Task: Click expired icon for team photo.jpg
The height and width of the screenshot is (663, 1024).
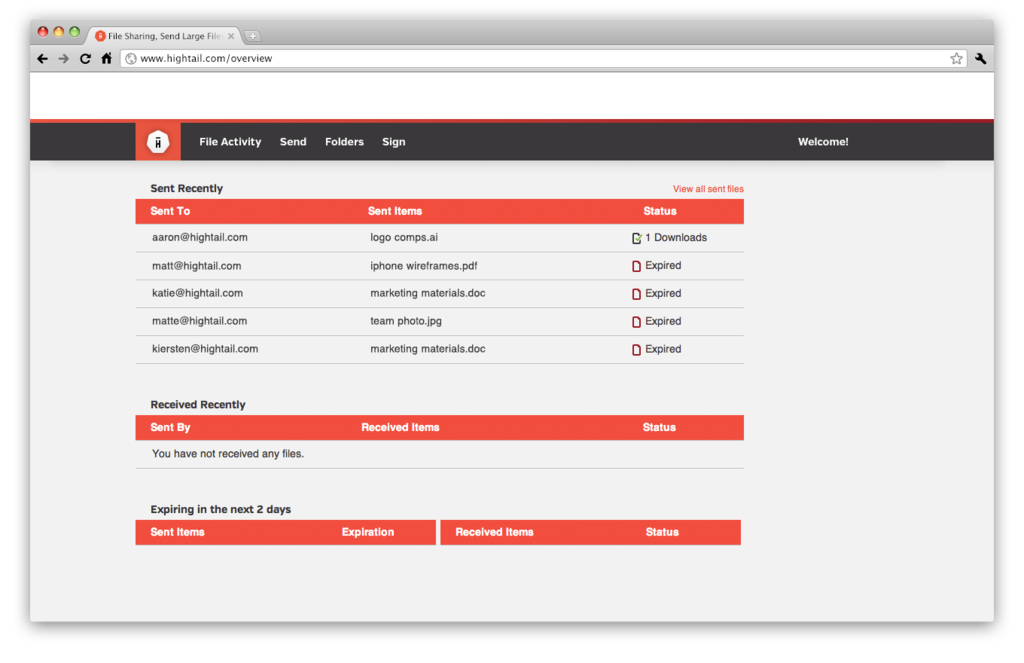Action: coord(637,322)
